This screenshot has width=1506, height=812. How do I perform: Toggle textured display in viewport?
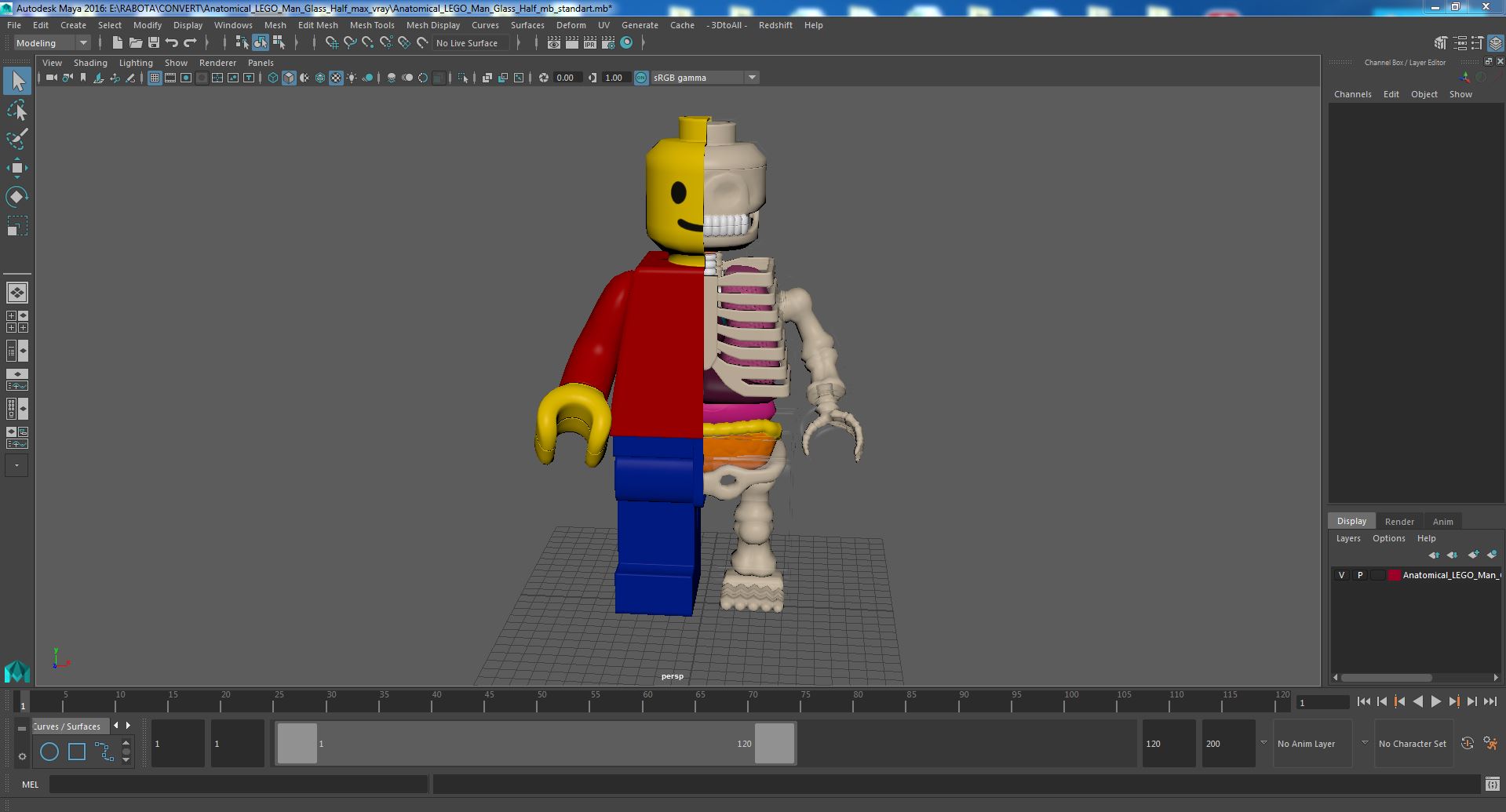click(x=336, y=78)
